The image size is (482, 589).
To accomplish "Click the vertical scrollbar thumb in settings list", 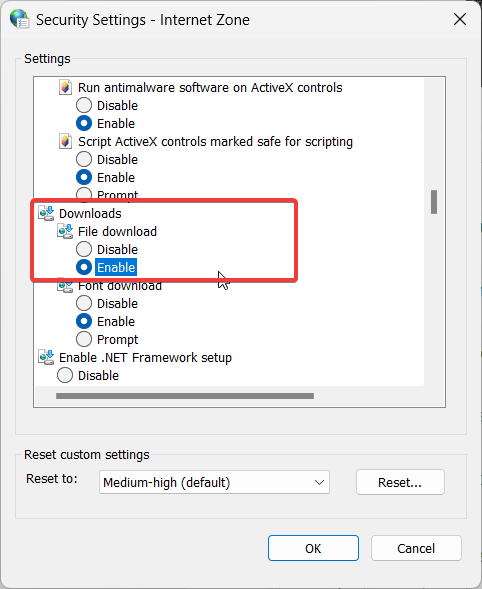I will [434, 202].
